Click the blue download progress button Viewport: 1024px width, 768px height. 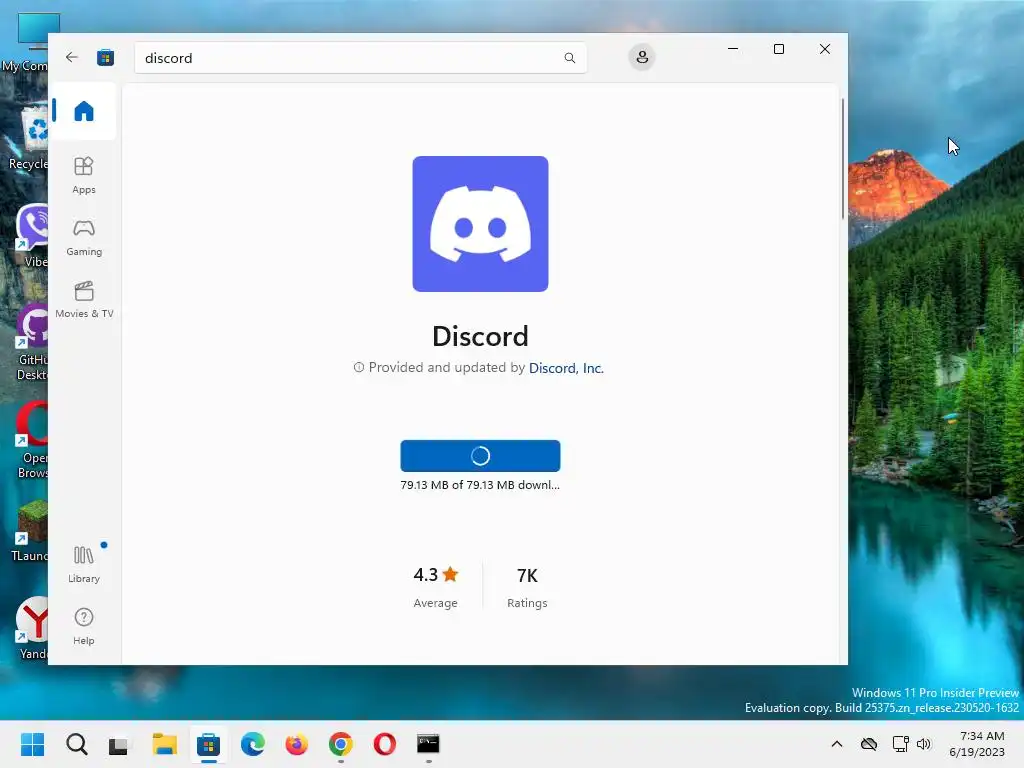tap(480, 456)
